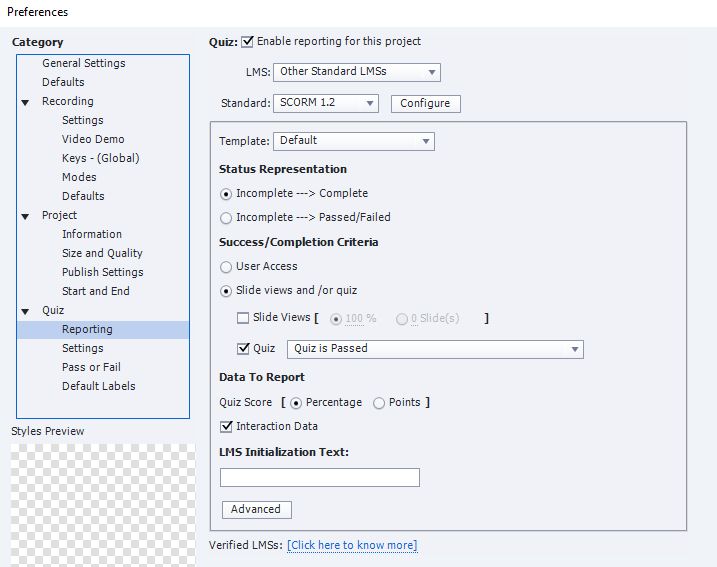Open the Template dropdown
717x567 pixels.
coord(354,141)
